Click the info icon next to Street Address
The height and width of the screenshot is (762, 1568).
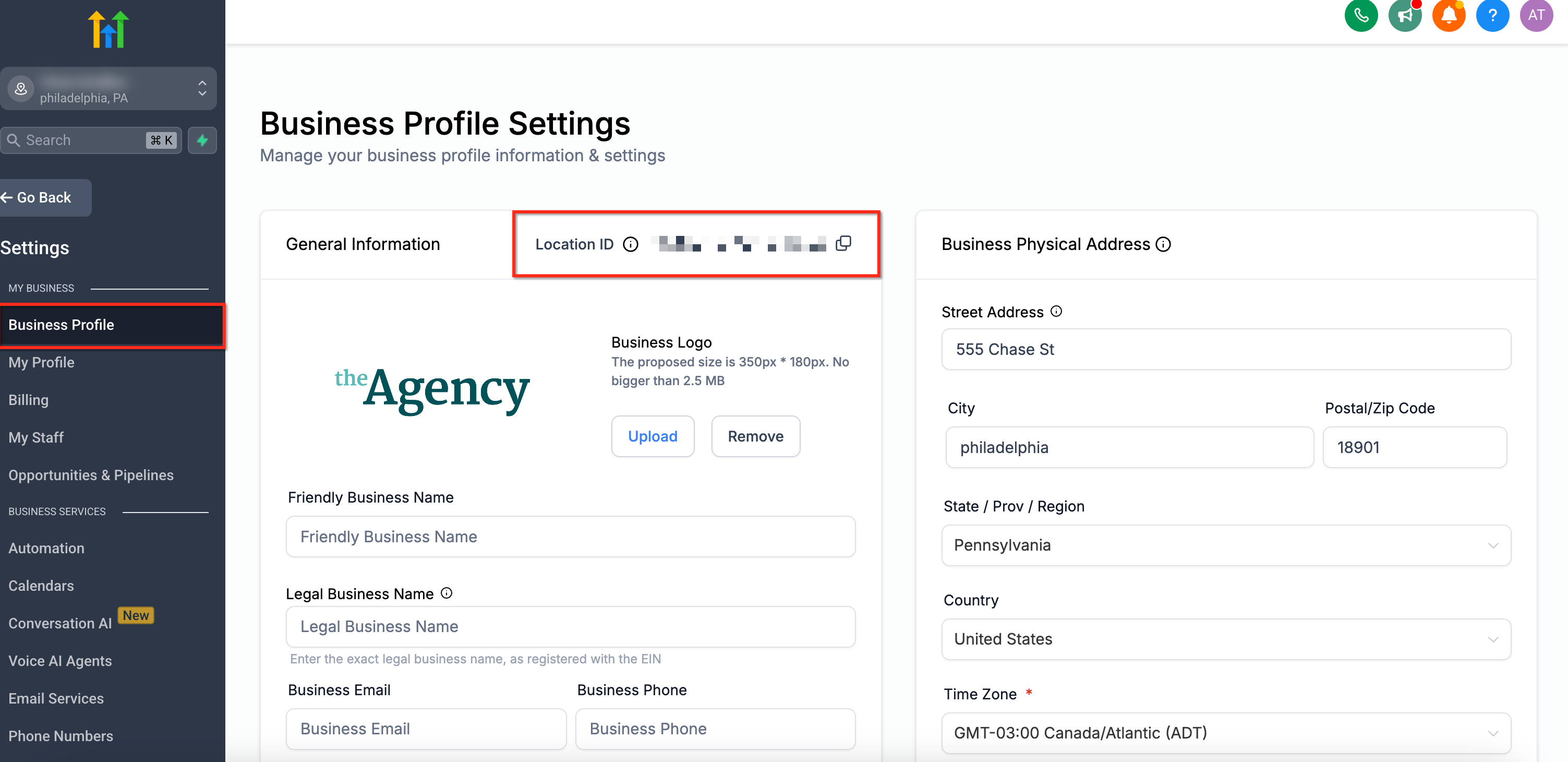click(x=1057, y=311)
